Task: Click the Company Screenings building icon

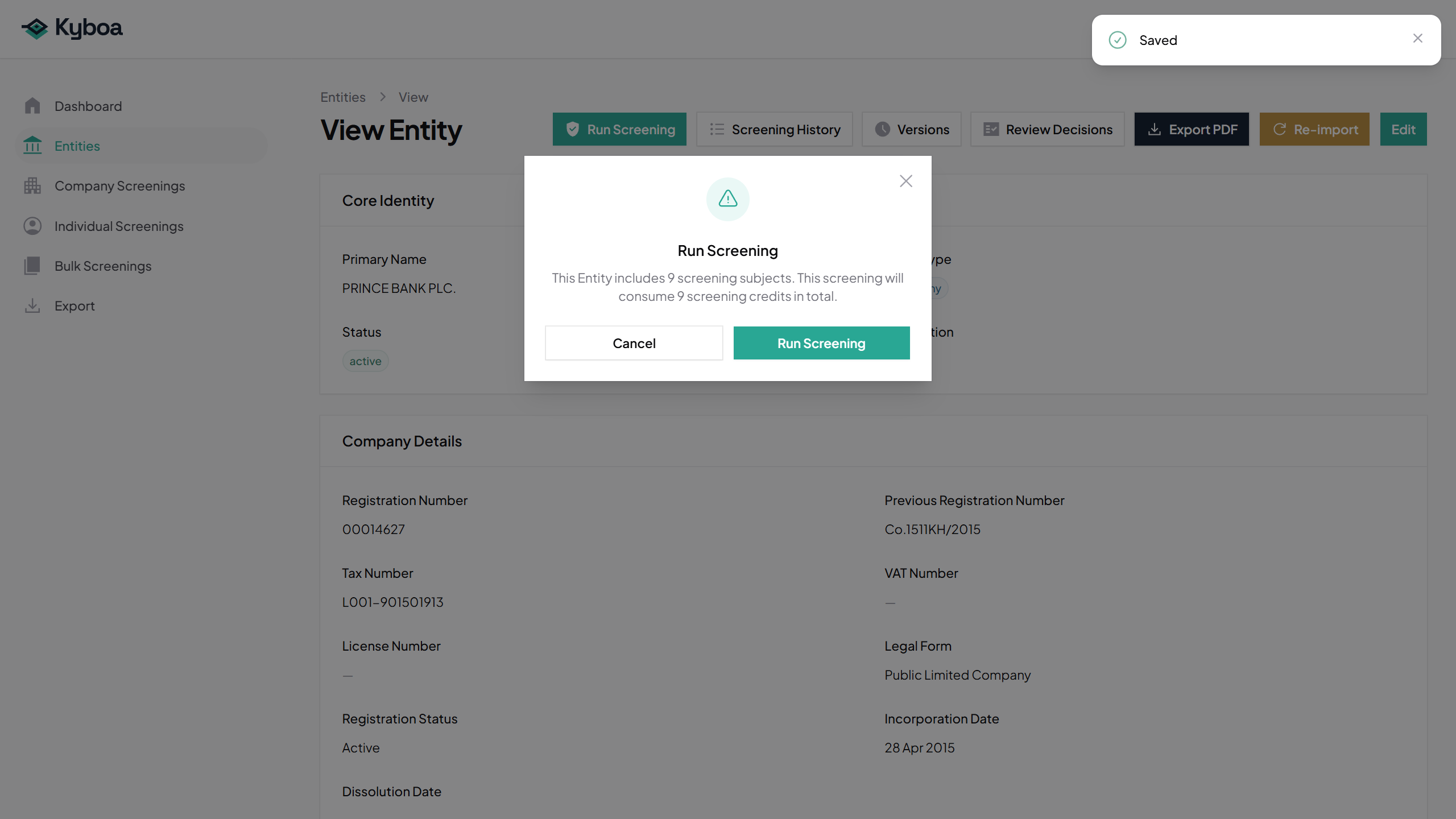Action: tap(32, 185)
